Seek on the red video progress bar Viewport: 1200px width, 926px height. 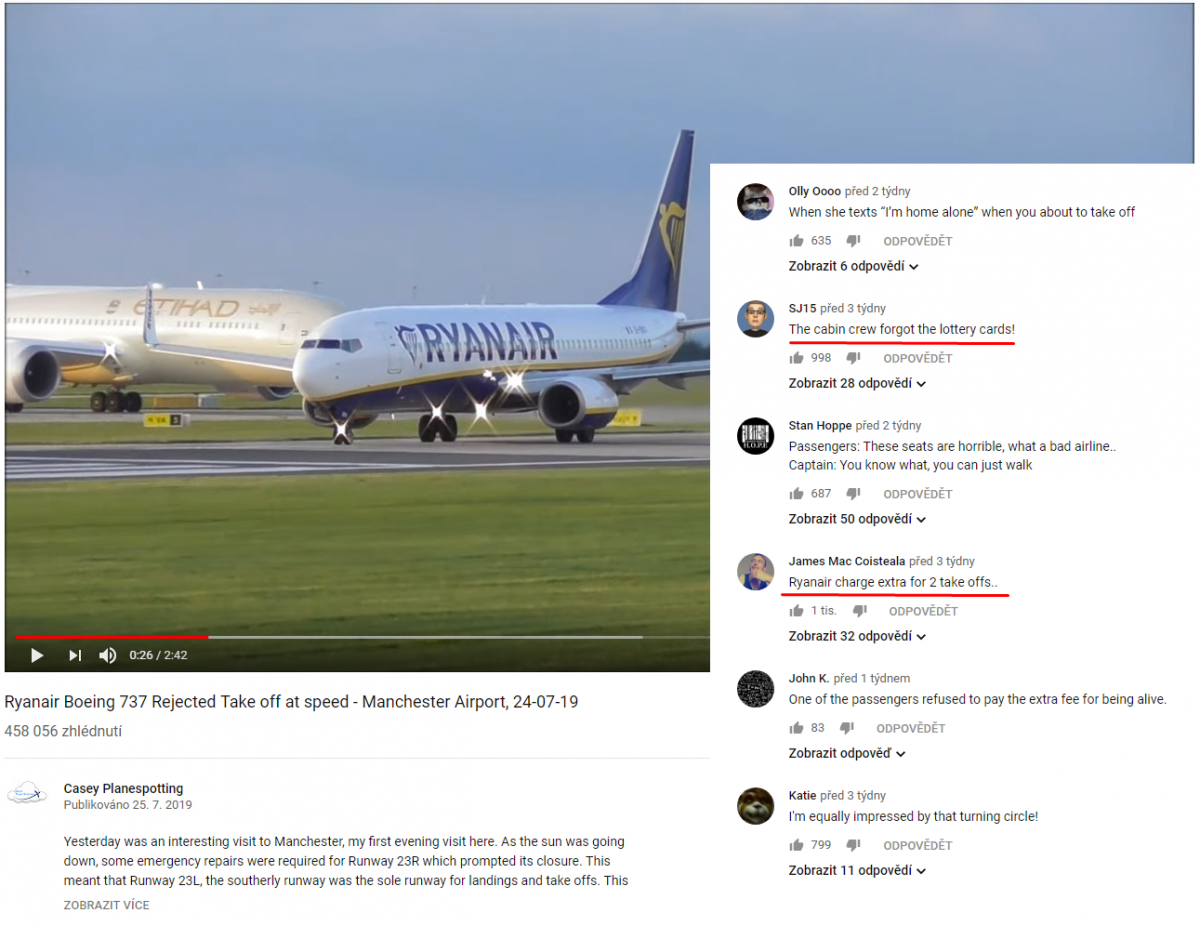point(112,636)
